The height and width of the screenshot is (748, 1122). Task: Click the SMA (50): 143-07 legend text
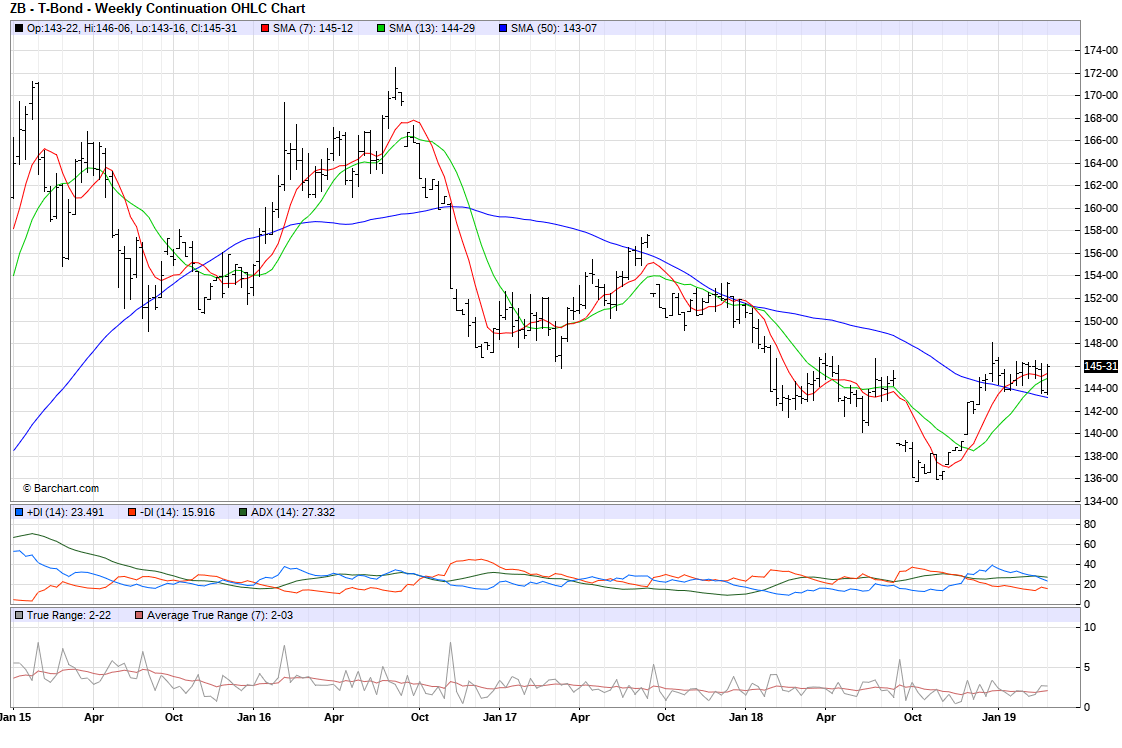point(554,28)
